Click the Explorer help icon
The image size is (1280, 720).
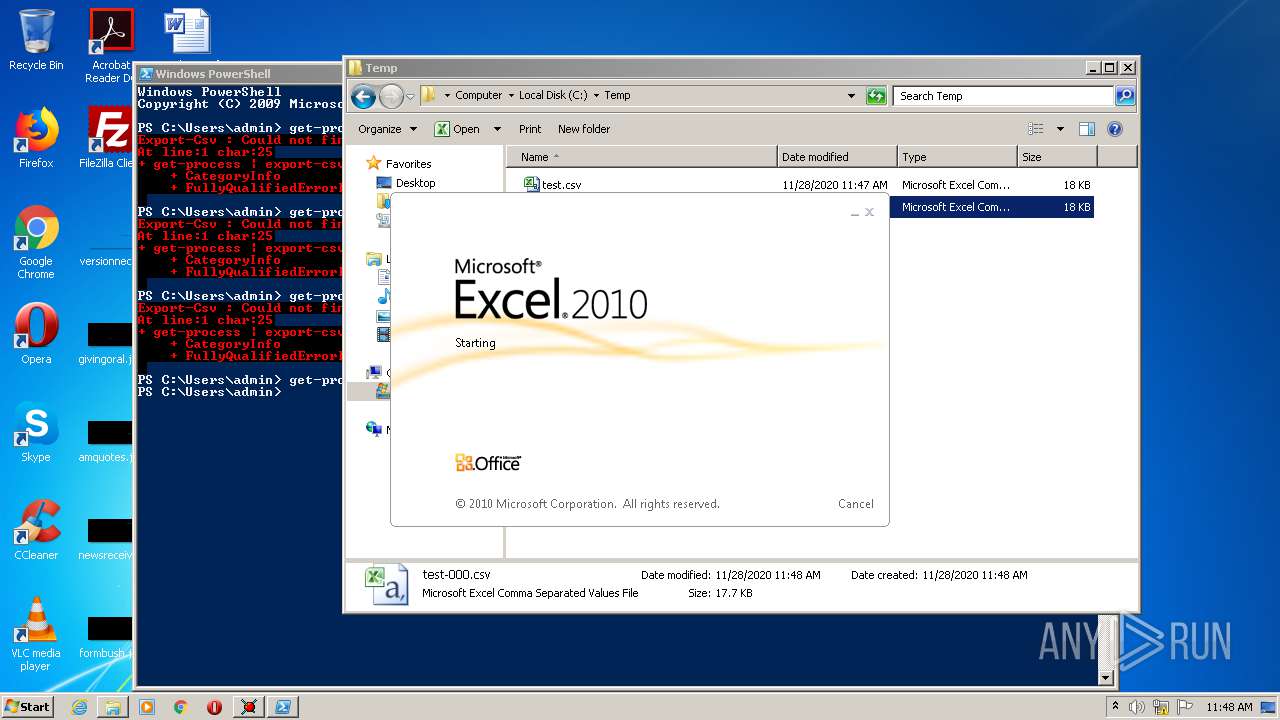pyautogui.click(x=1115, y=129)
